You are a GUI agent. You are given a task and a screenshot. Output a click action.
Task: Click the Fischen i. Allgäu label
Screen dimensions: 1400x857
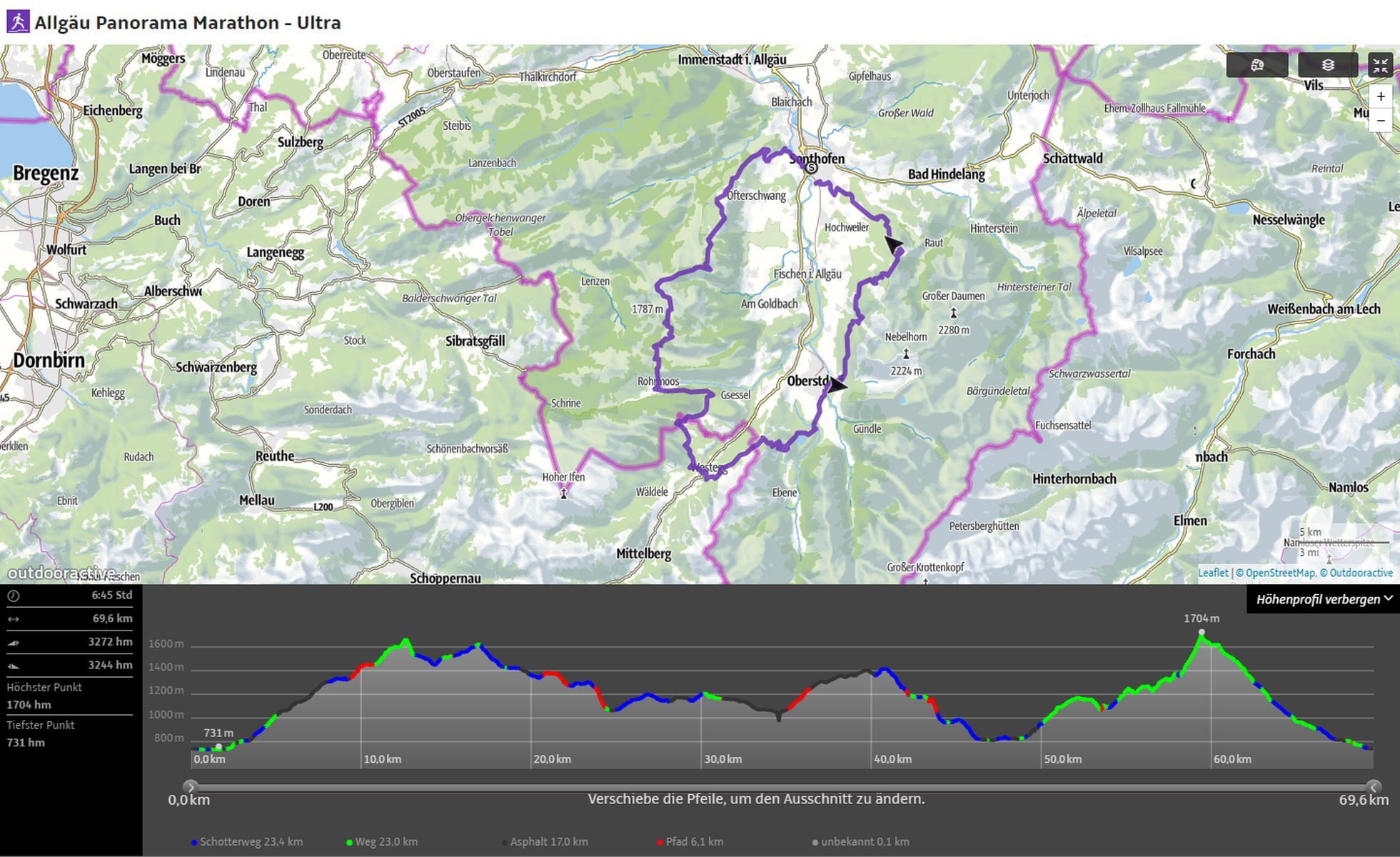[x=807, y=274]
